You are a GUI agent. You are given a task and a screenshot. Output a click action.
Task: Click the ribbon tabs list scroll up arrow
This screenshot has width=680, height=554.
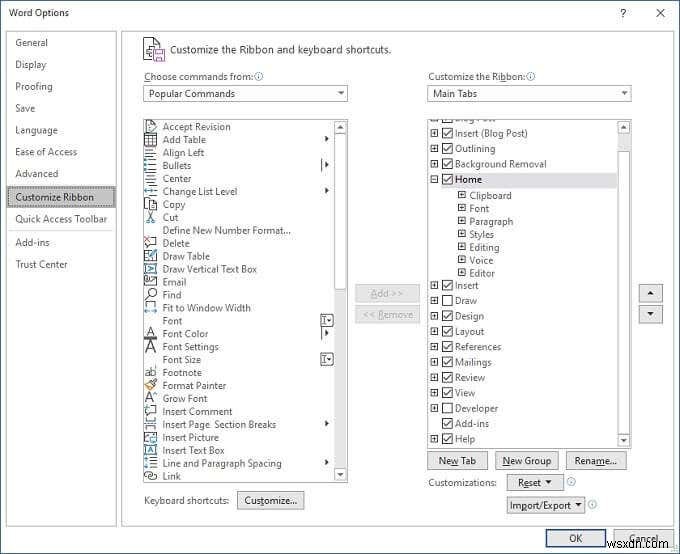(x=624, y=127)
